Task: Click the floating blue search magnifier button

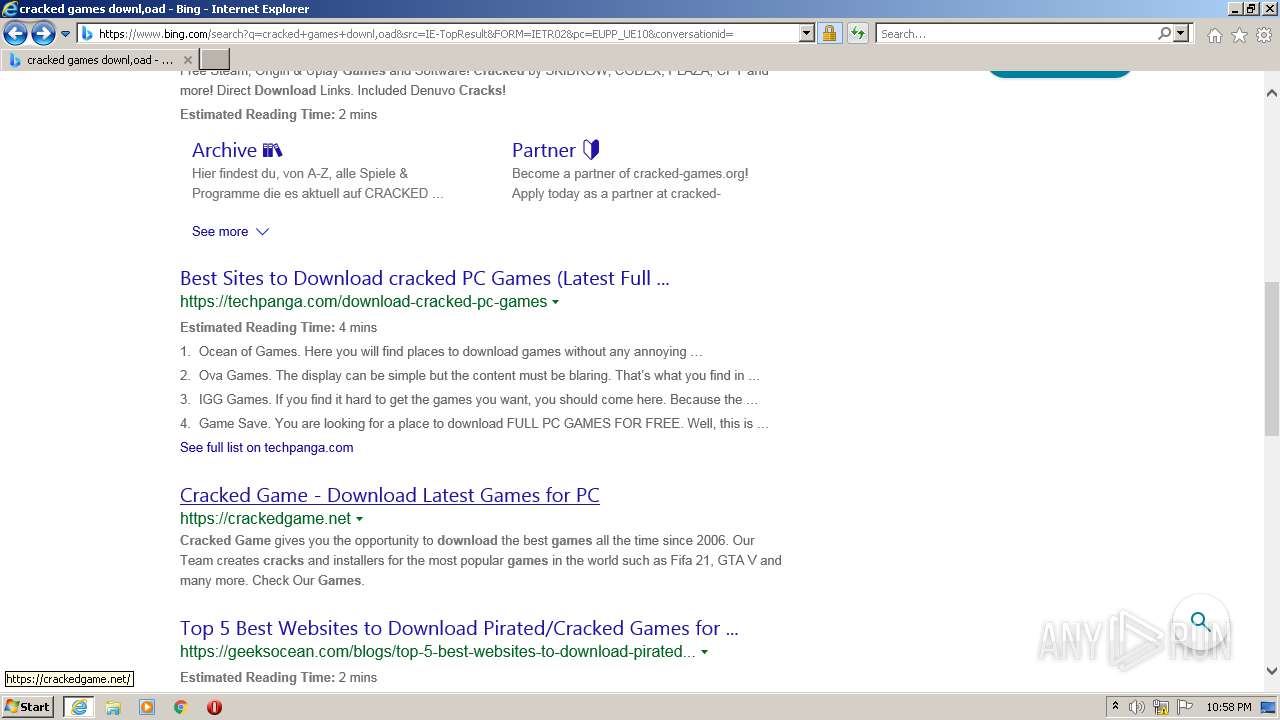Action: 1200,622
